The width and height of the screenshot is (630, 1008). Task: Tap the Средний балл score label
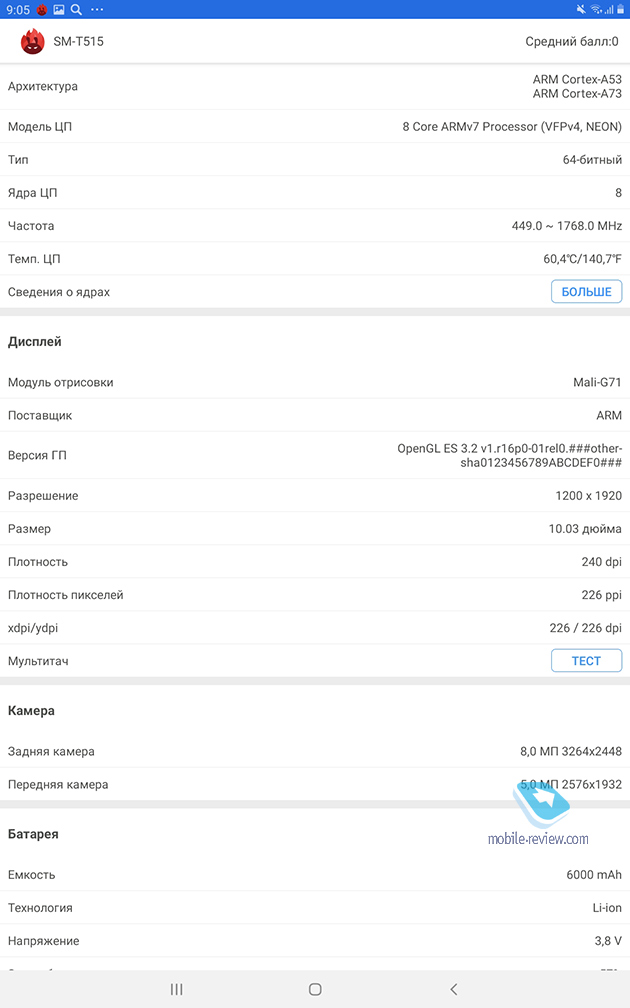571,42
